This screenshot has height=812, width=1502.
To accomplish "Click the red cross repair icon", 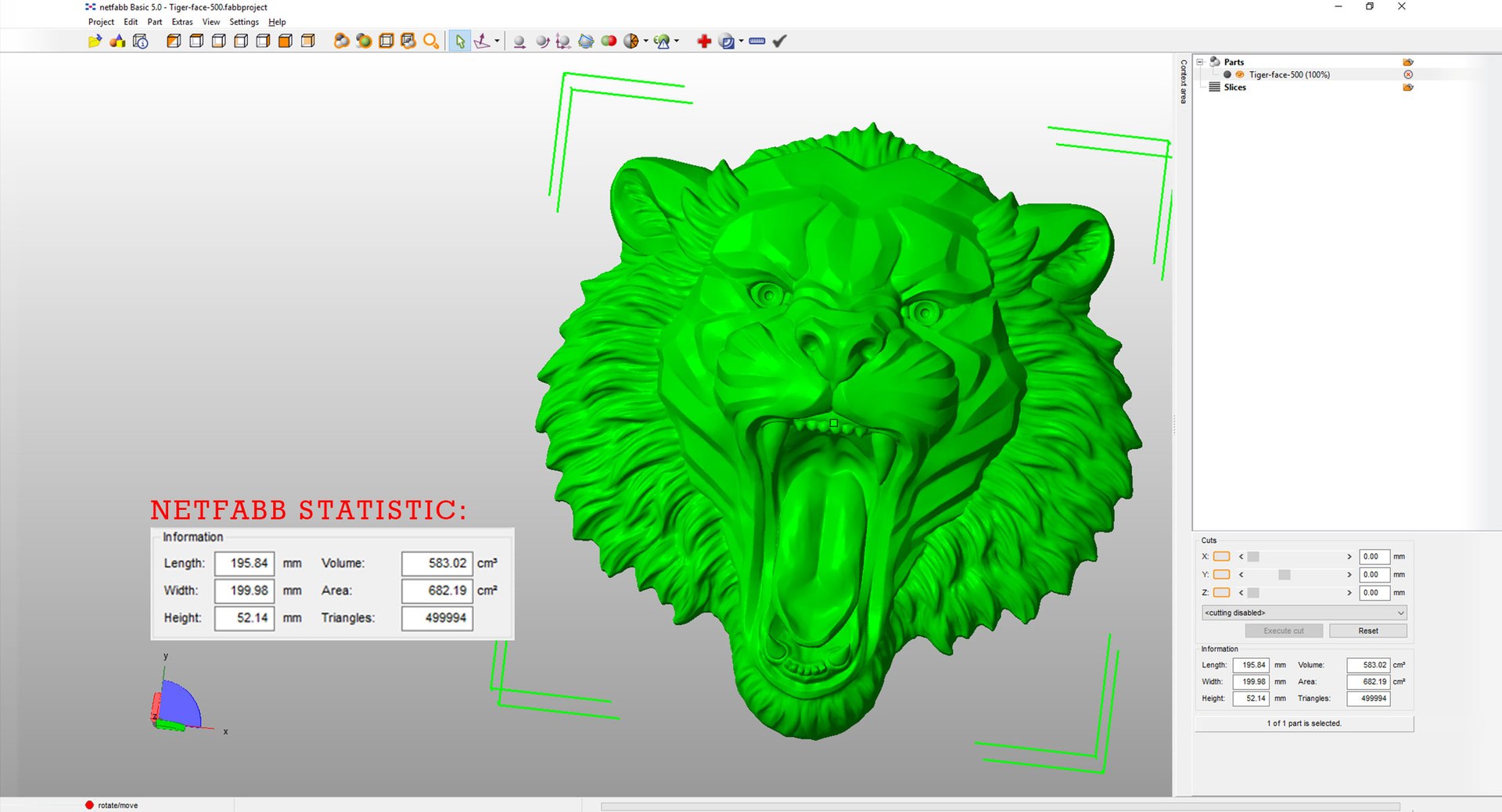I will [704, 41].
